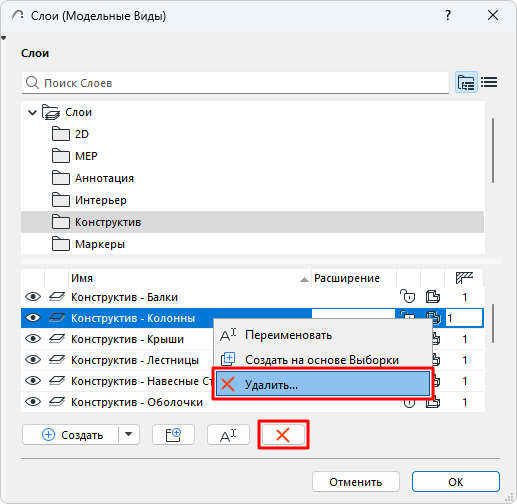Image resolution: width=517 pixels, height=504 pixels.
Task: Select the Конструктив - Балки layer name
Action: point(124,297)
